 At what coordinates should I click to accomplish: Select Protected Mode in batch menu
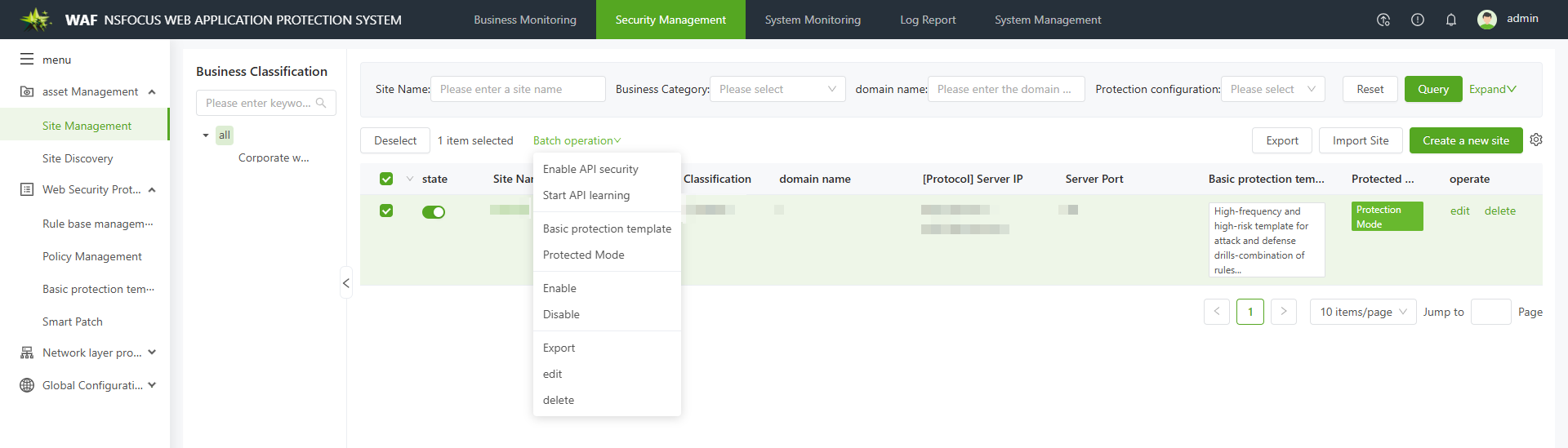(x=583, y=255)
